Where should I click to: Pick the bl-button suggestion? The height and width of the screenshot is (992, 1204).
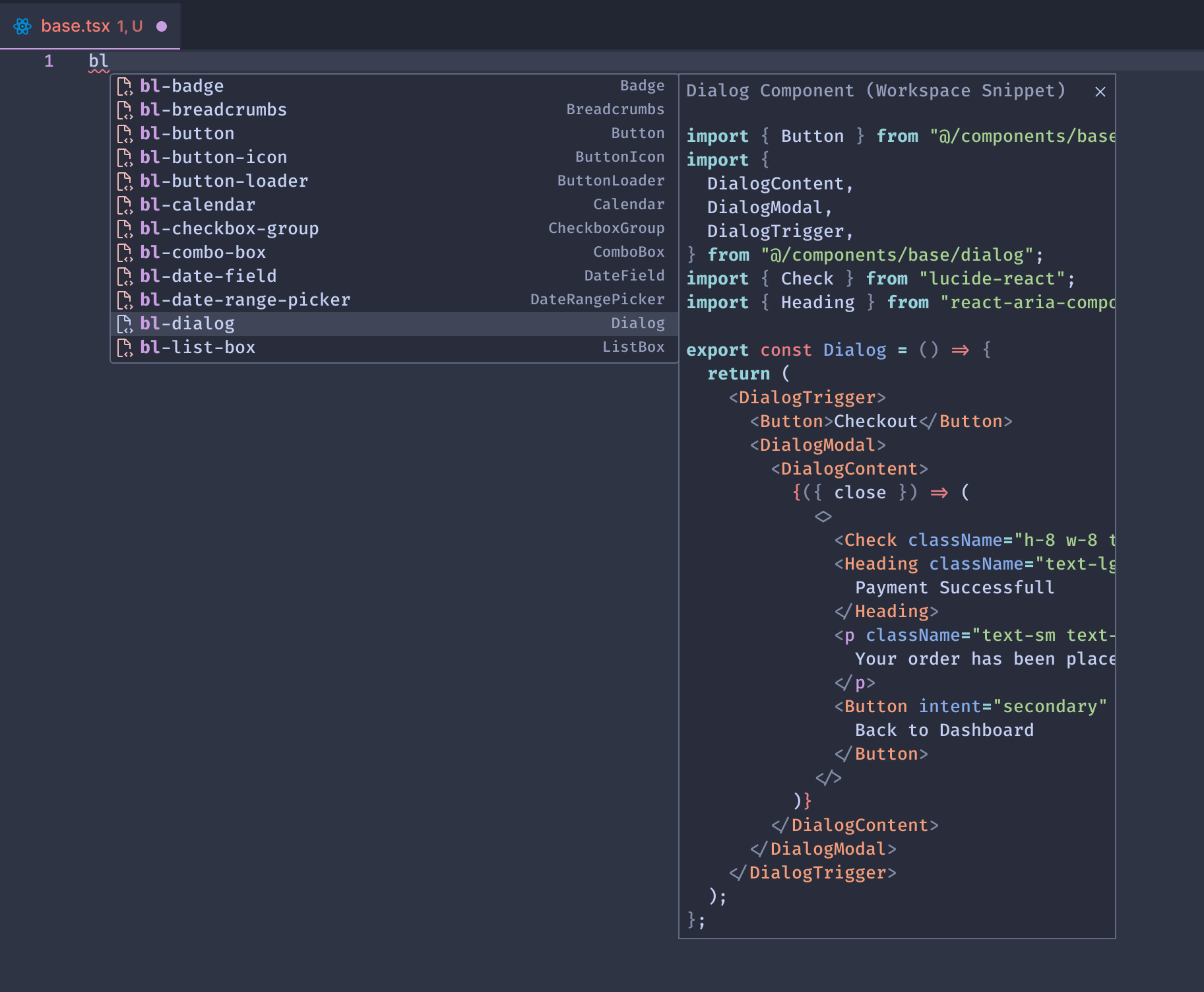tap(394, 133)
